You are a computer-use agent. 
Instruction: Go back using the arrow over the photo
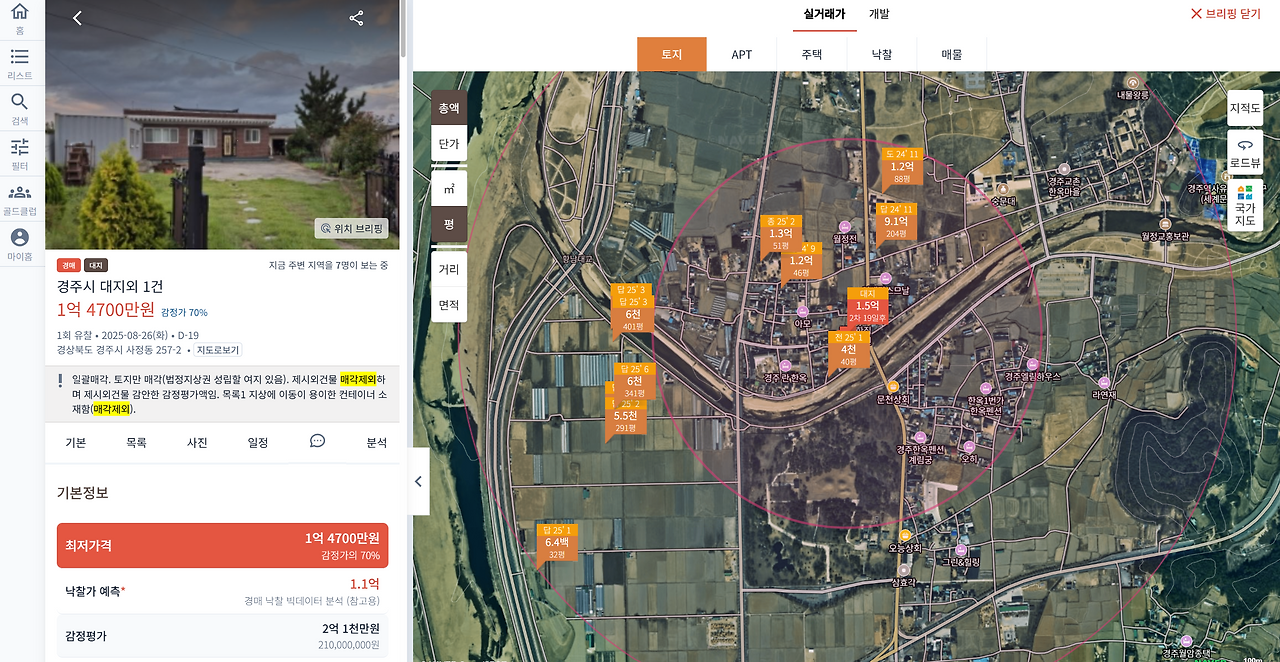(x=77, y=18)
